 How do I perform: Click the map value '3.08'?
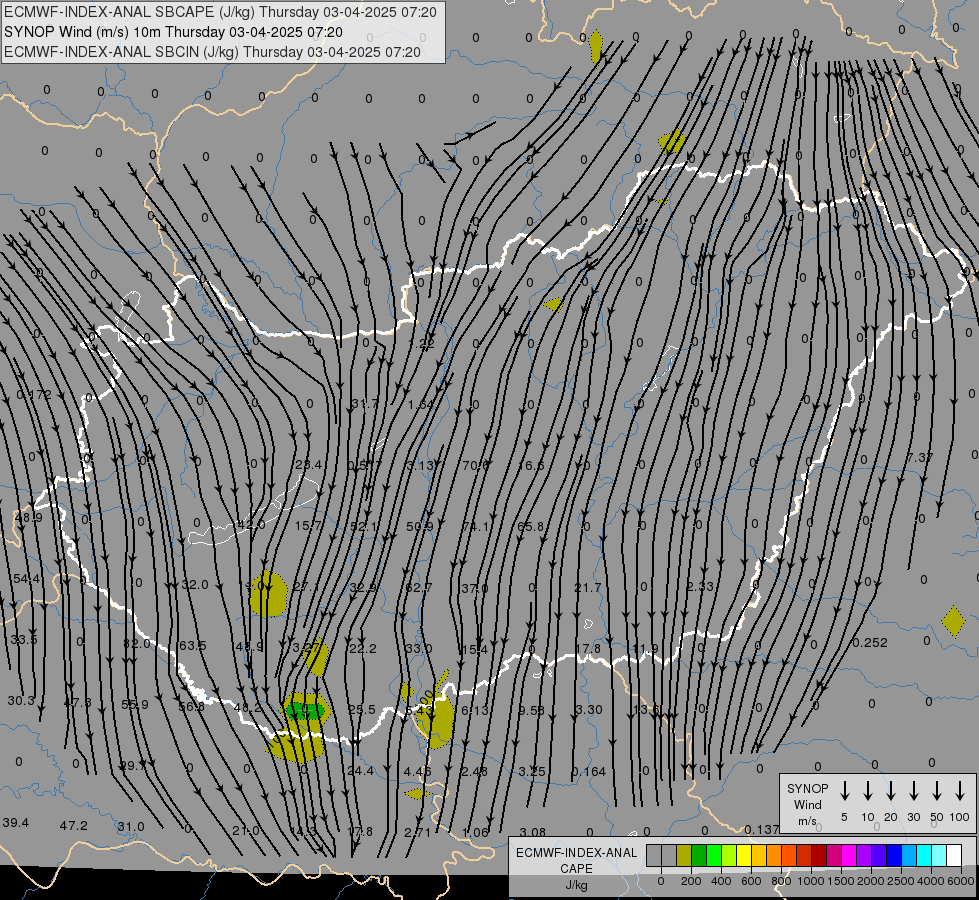(533, 832)
